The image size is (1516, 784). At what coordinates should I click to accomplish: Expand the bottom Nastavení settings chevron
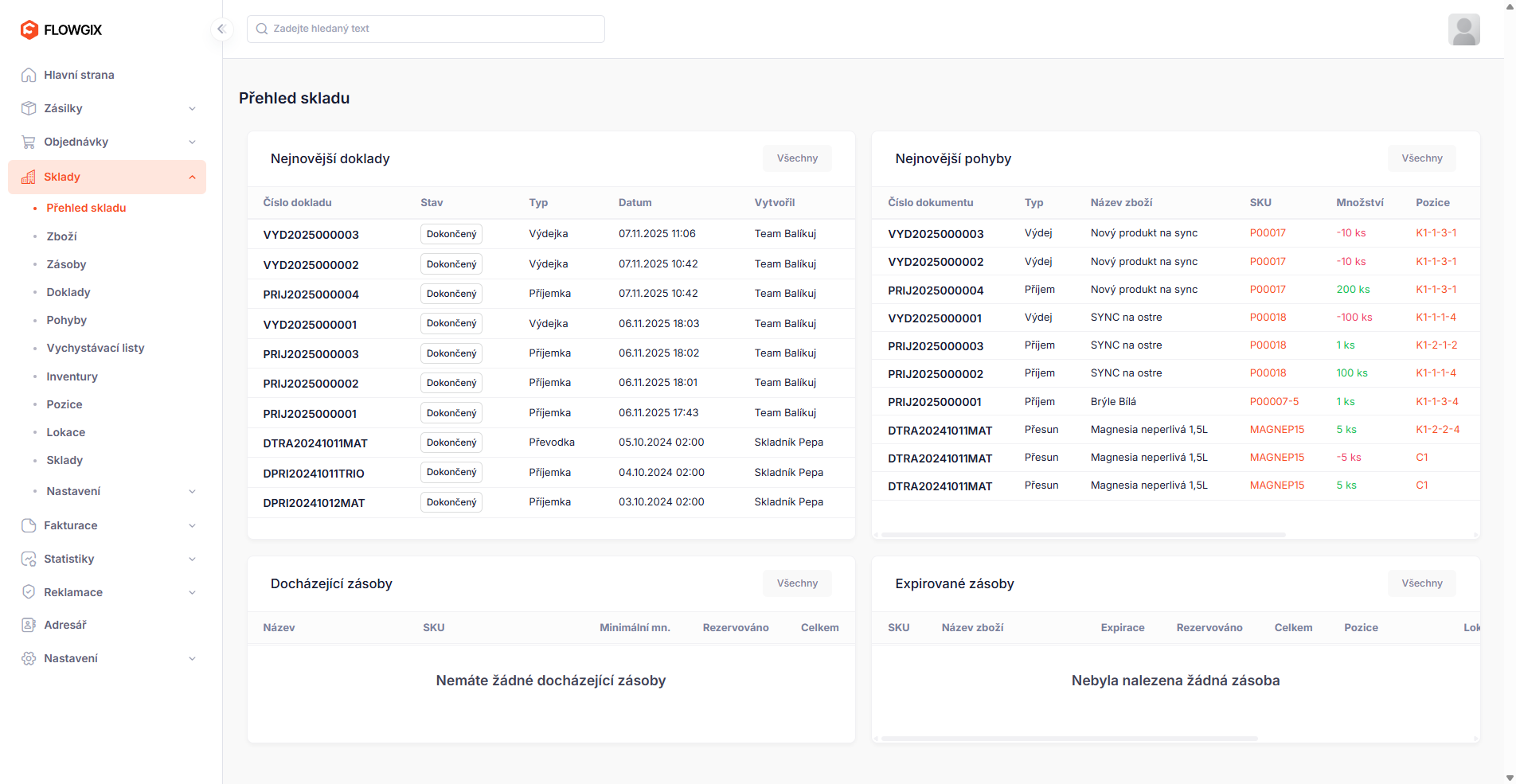pyautogui.click(x=192, y=658)
